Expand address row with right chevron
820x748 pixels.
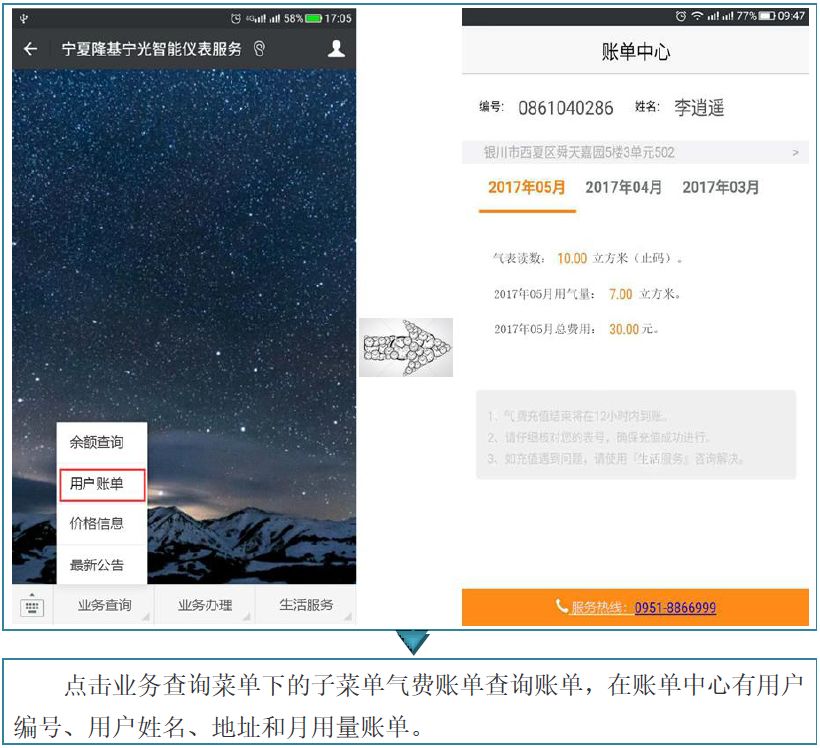tap(795, 153)
